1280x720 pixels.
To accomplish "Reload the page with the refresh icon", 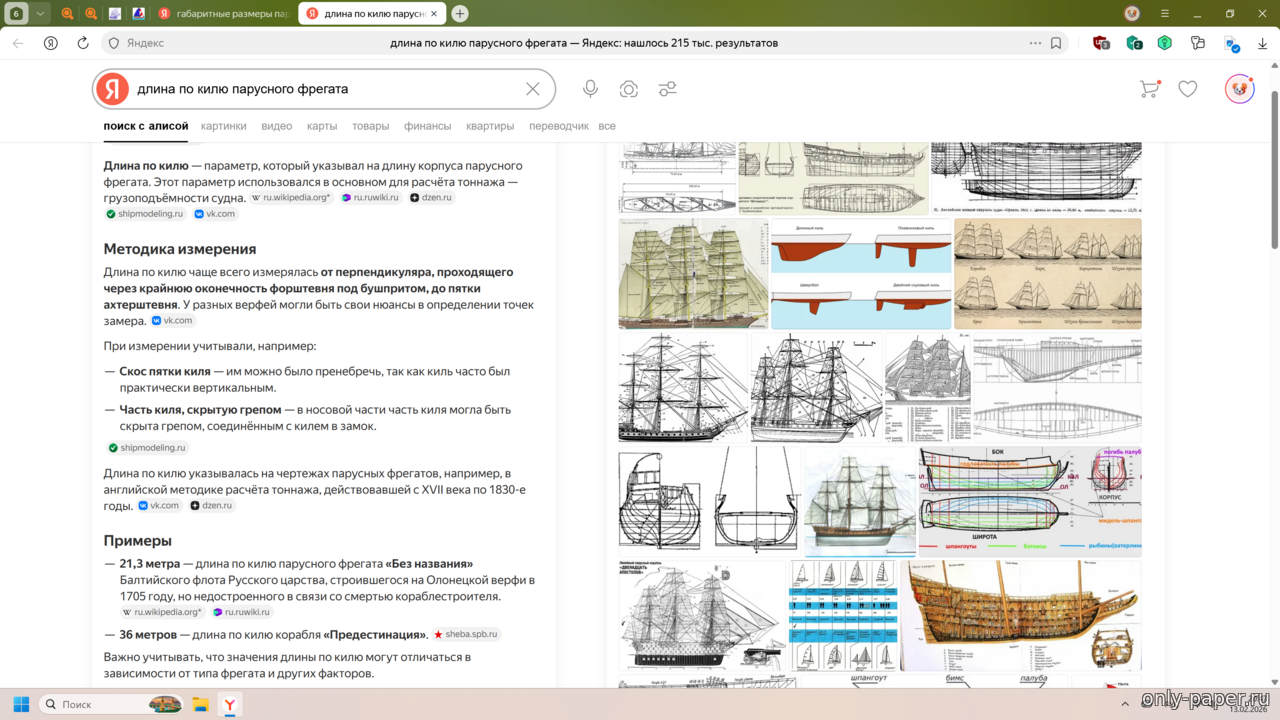I will click(x=83, y=43).
